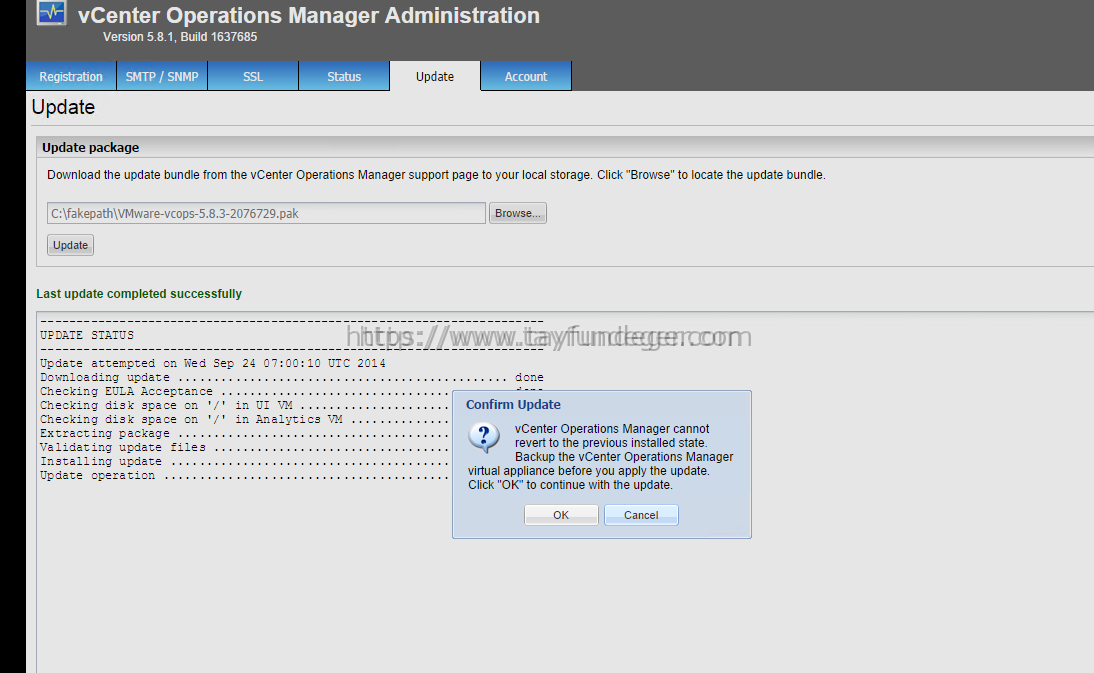Viewport: 1094px width, 673px height.
Task: Go to the SSL tab
Action: pyautogui.click(x=253, y=77)
